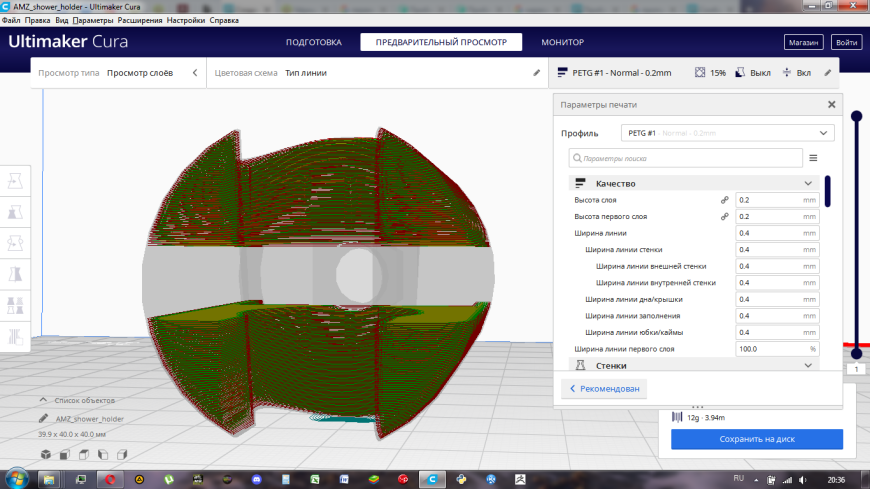870x489 pixels.
Task: Click the Cura icon in taskbar
Action: pos(432,479)
